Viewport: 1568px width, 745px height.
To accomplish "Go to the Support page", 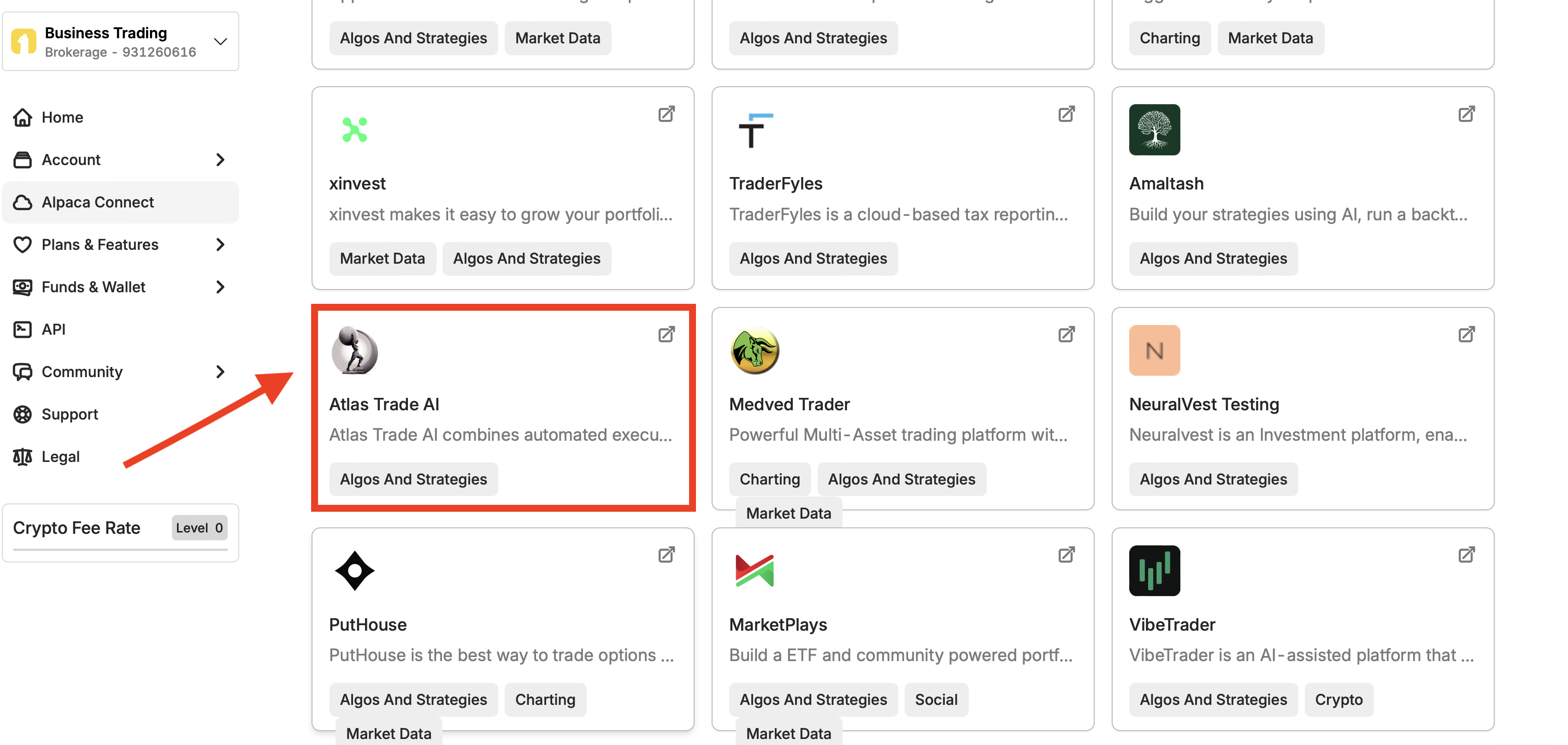I will tap(70, 414).
